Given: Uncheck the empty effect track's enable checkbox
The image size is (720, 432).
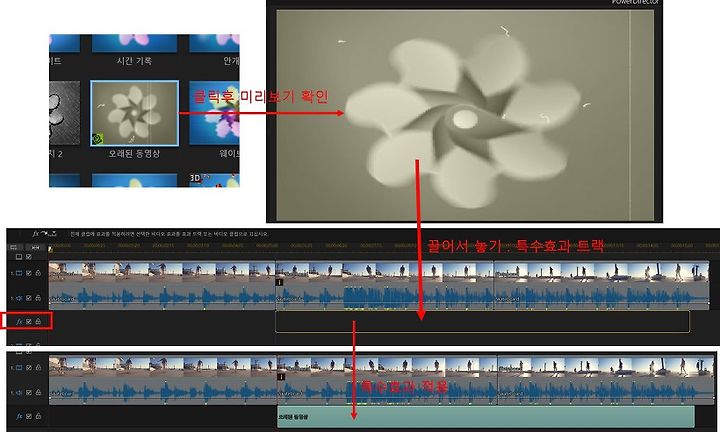Looking at the screenshot, I should pos(29,321).
